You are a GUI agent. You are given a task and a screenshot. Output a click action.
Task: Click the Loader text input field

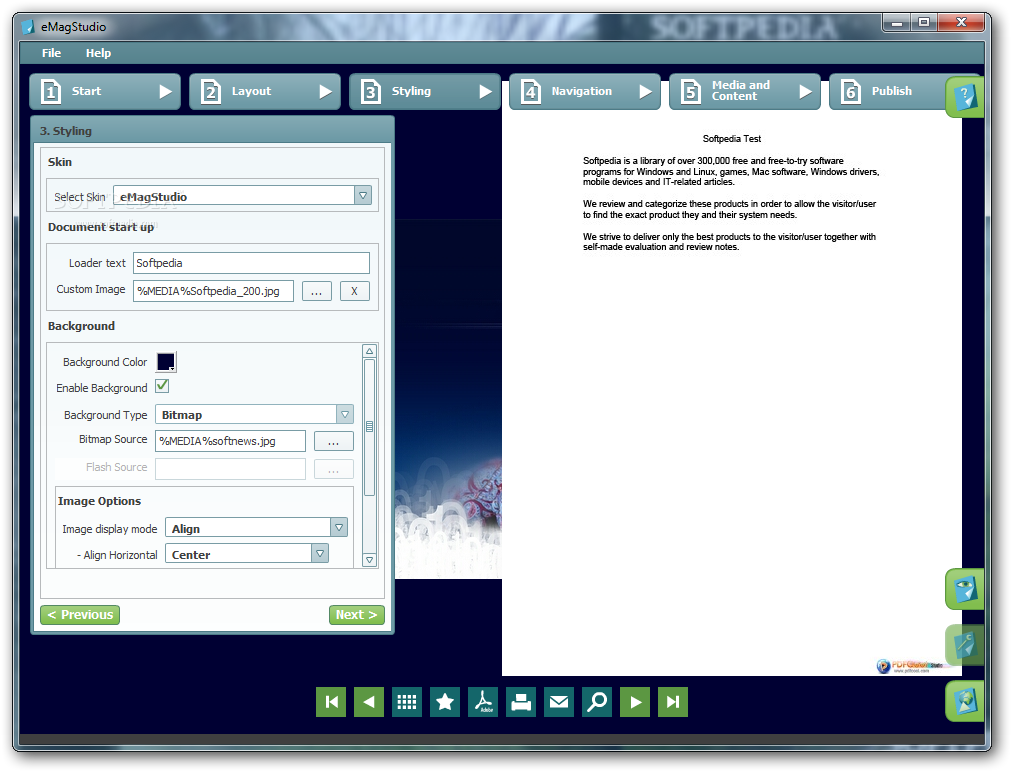point(251,263)
